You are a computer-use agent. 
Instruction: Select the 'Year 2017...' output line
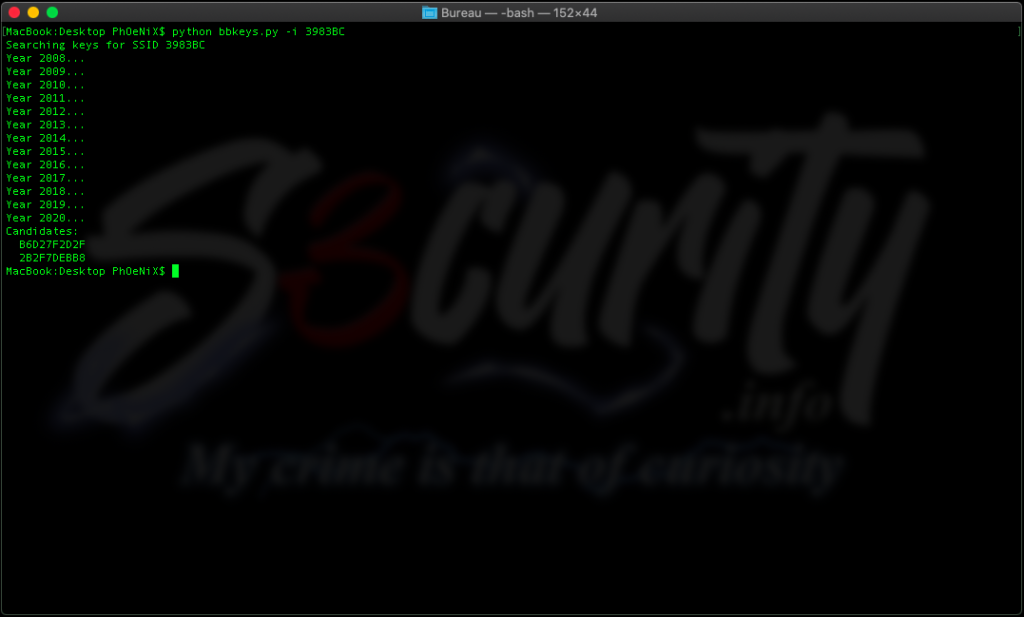point(45,178)
